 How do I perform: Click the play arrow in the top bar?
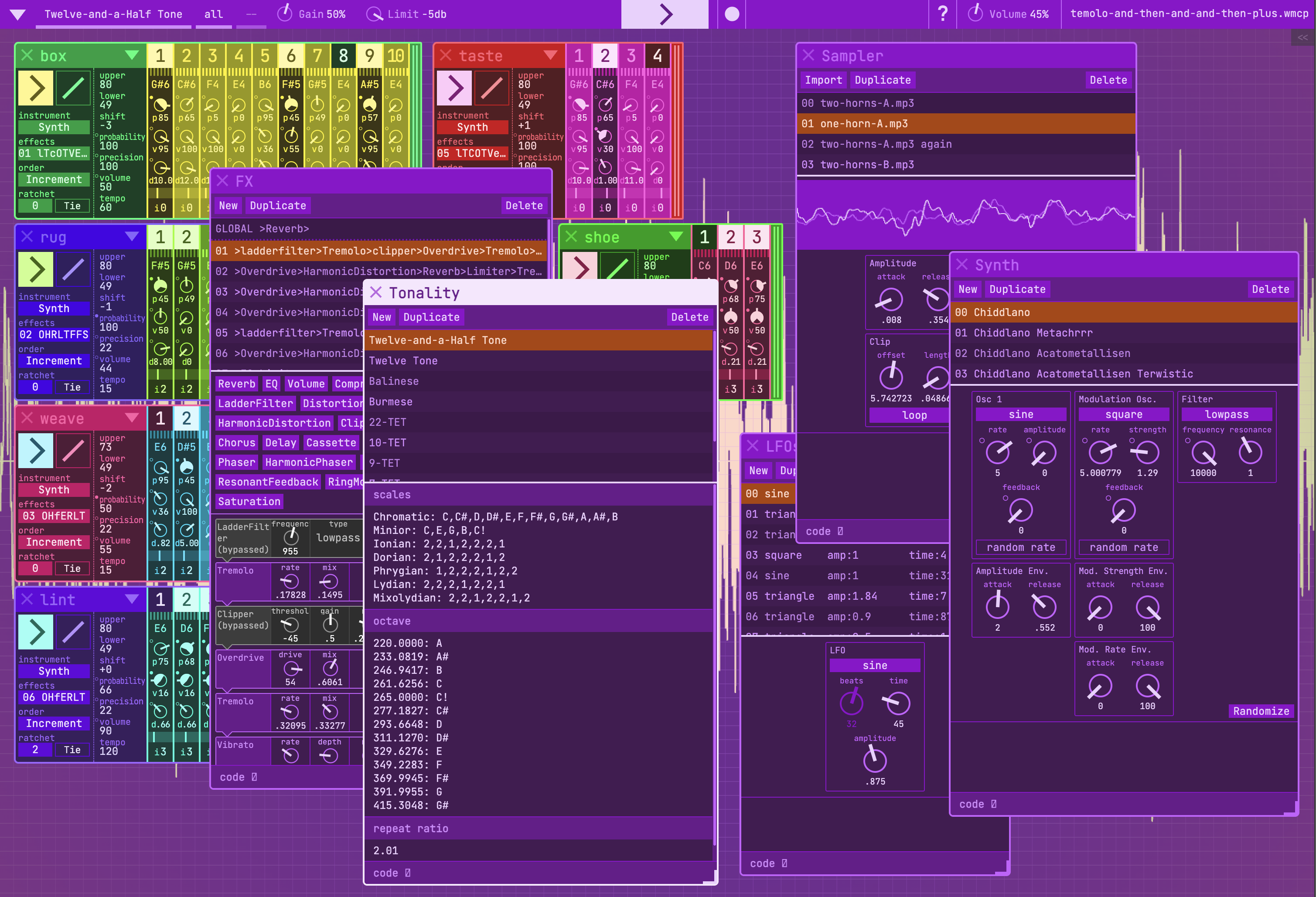click(x=665, y=14)
